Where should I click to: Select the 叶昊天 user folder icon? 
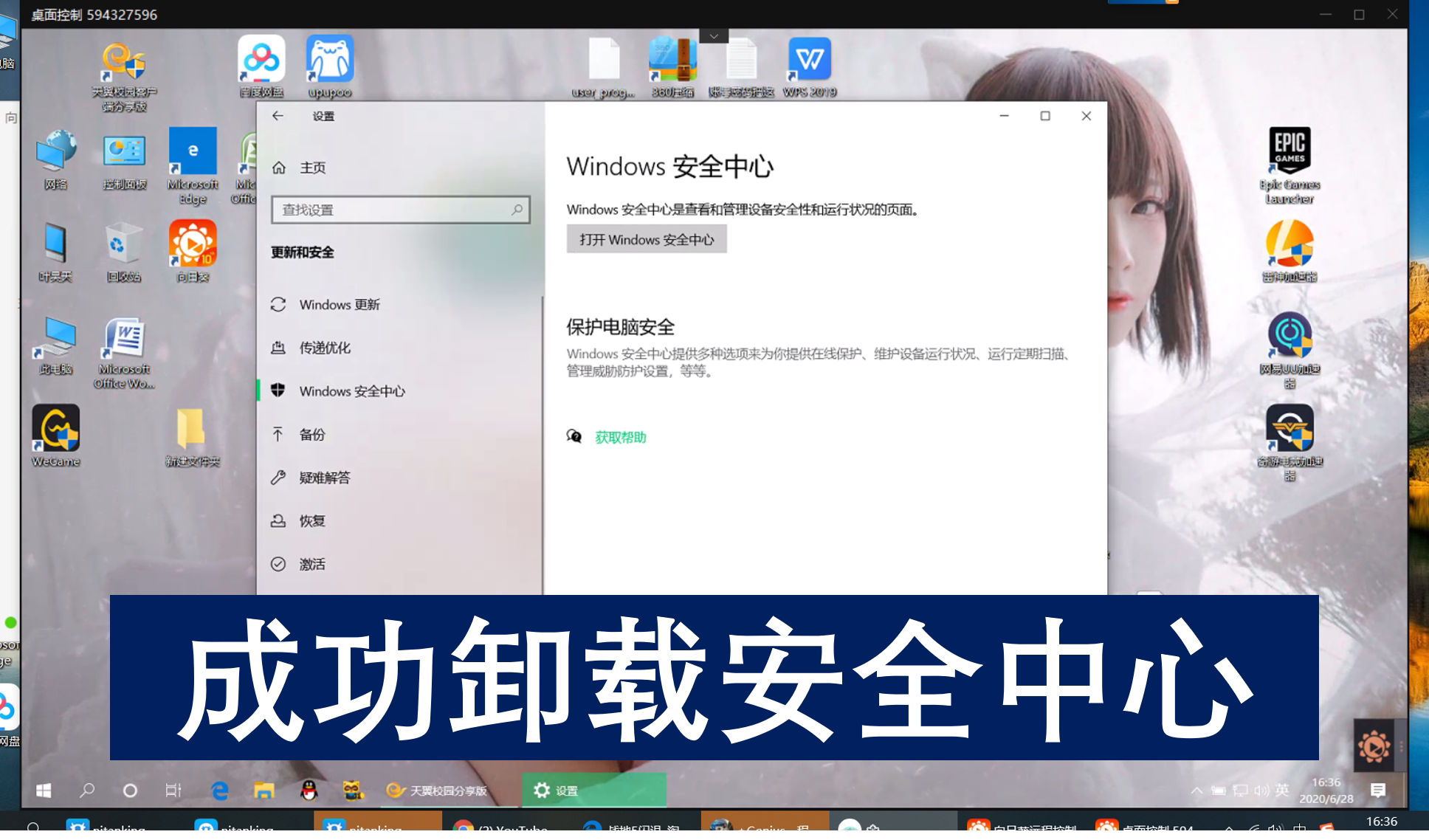pos(55,252)
